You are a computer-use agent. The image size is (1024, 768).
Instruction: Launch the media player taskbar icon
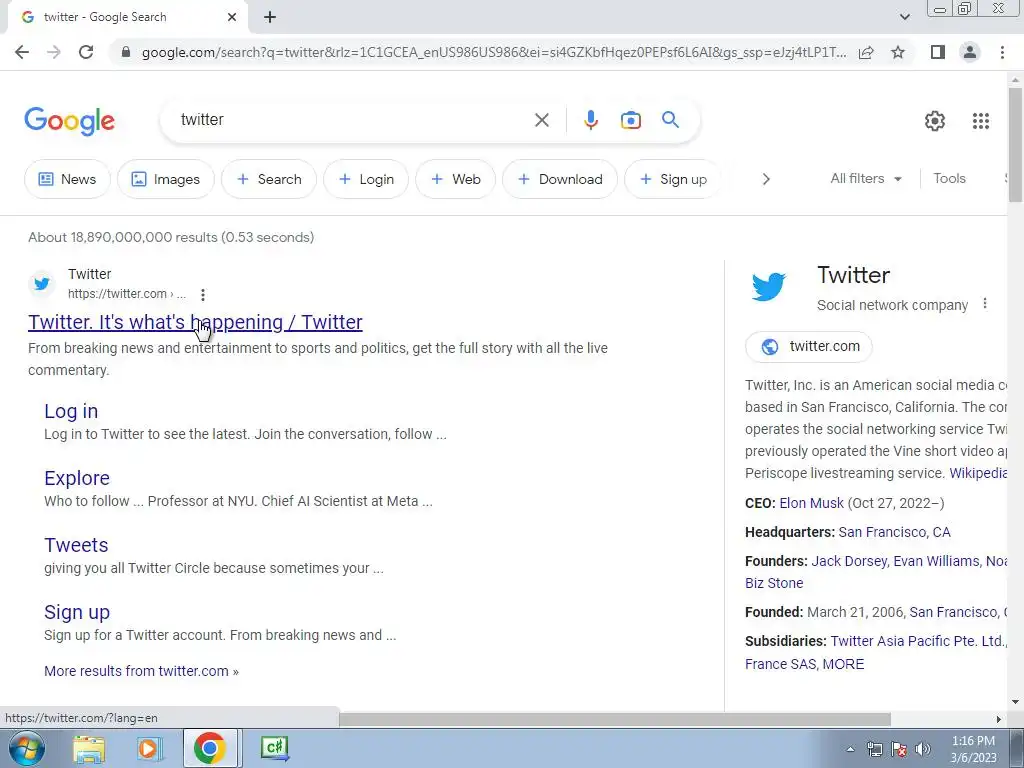pyautogui.click(x=149, y=748)
